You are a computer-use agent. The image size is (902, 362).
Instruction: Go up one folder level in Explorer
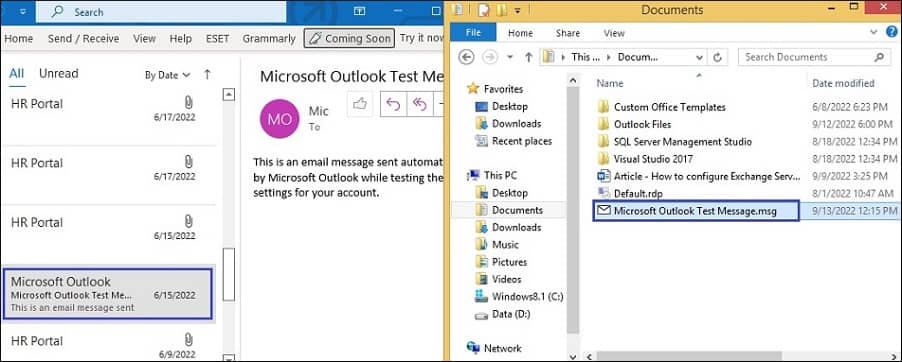click(x=529, y=57)
